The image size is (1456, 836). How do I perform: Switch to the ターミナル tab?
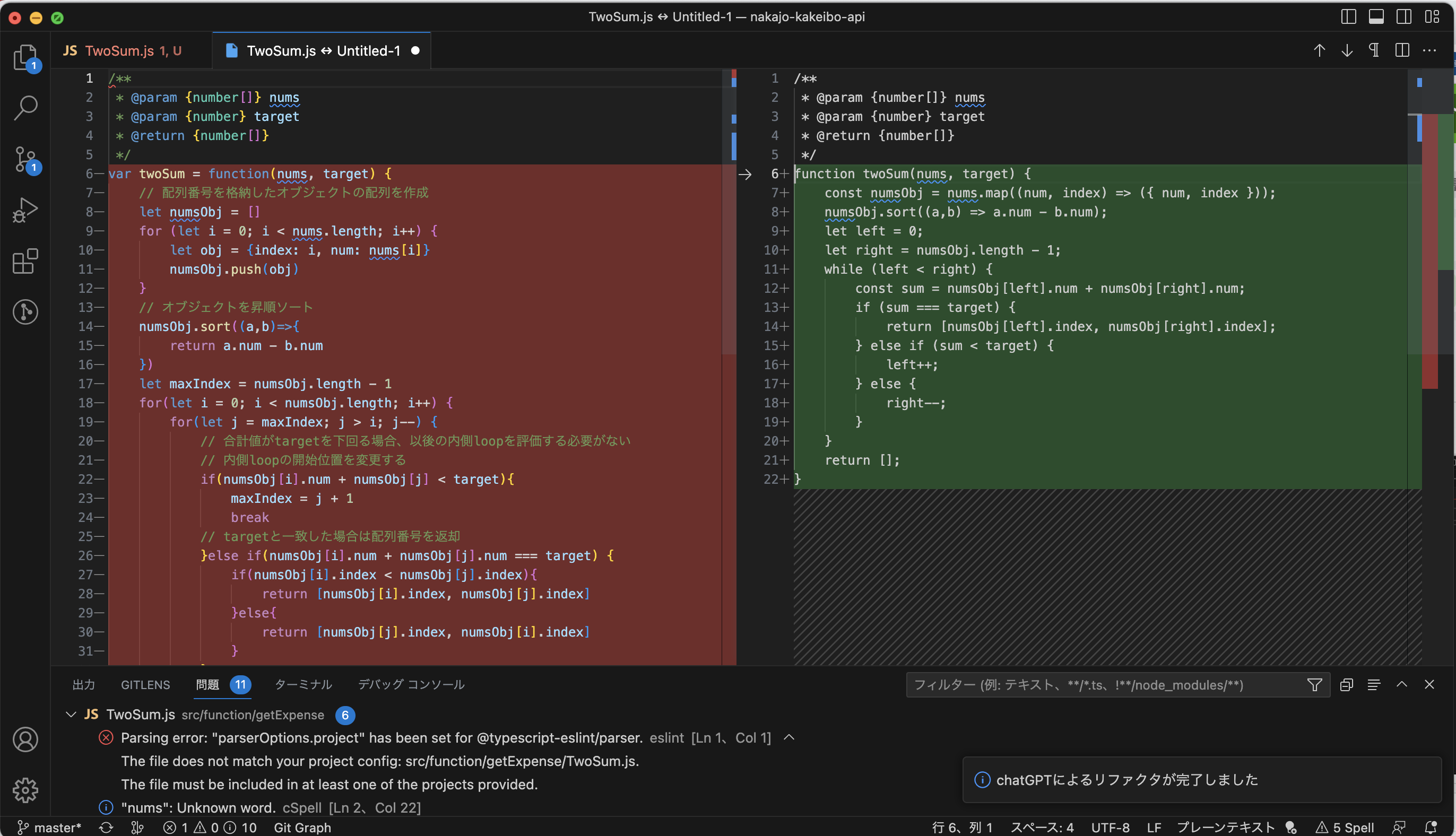pyautogui.click(x=304, y=684)
